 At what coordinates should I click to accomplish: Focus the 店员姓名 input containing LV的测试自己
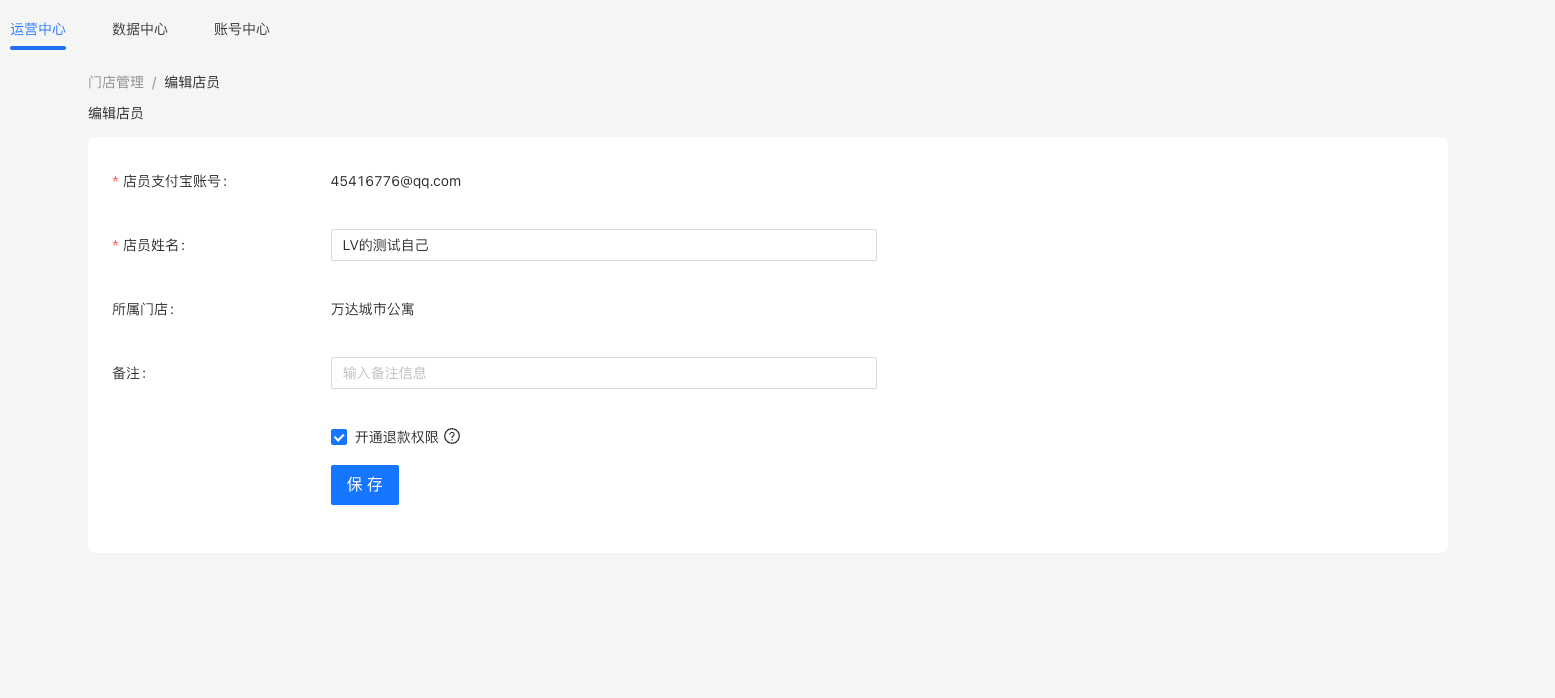tap(604, 245)
